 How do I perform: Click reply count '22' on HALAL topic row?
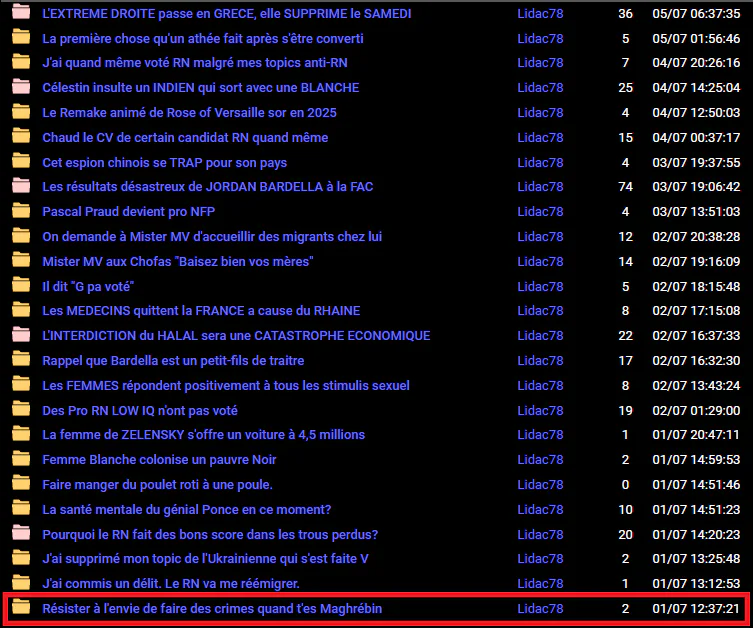pos(625,336)
